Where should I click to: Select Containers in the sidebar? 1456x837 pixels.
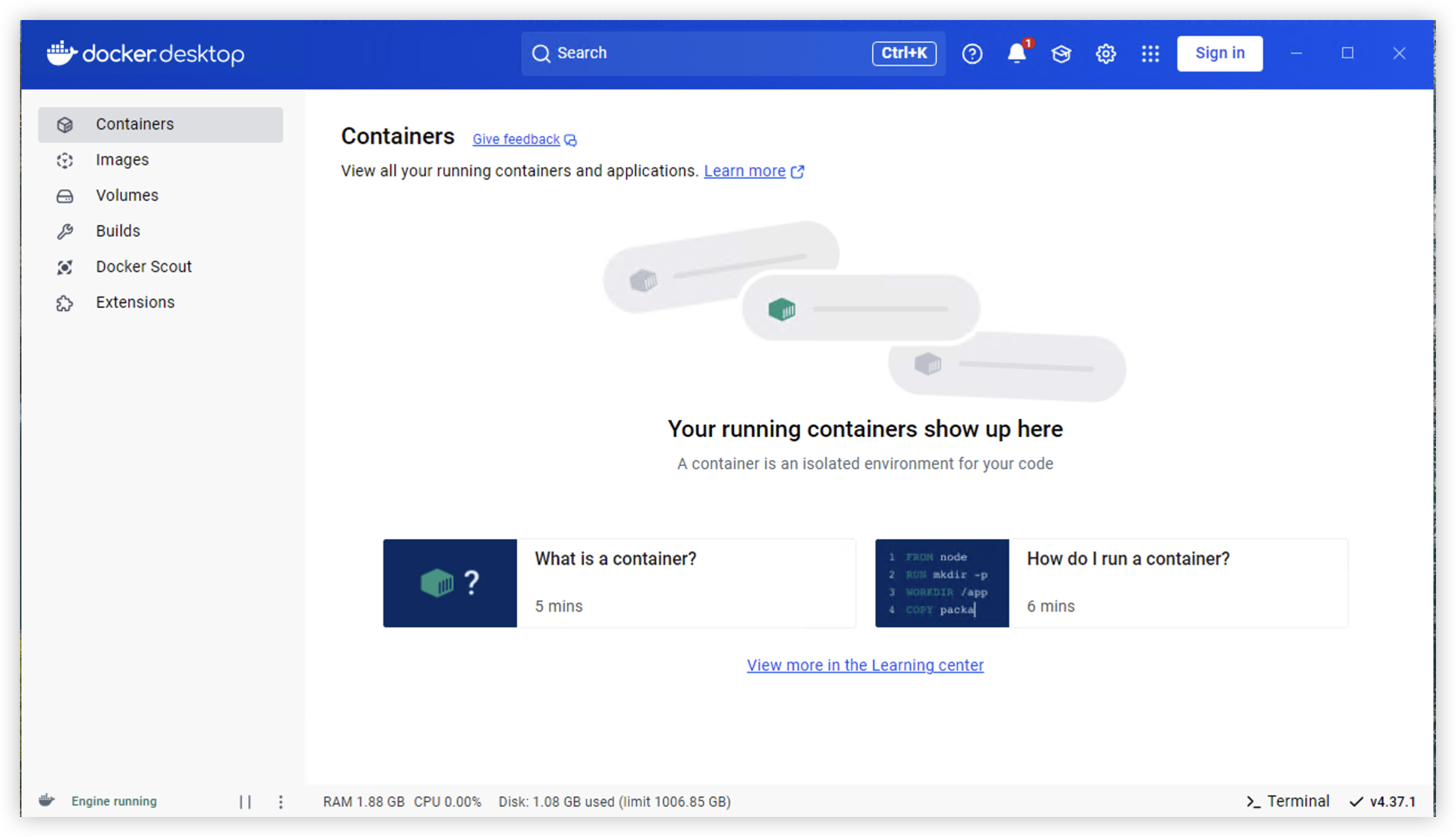click(160, 125)
